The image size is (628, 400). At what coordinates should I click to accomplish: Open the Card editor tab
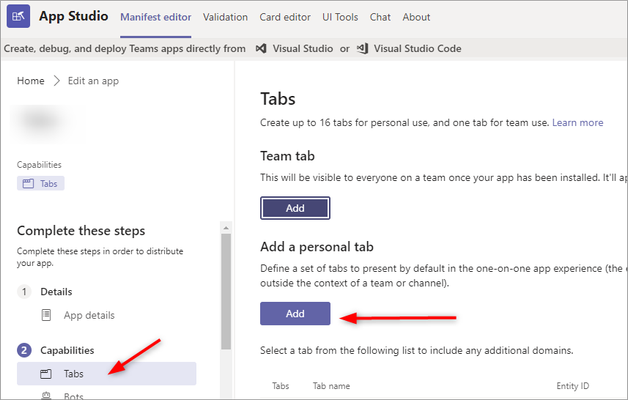click(285, 17)
